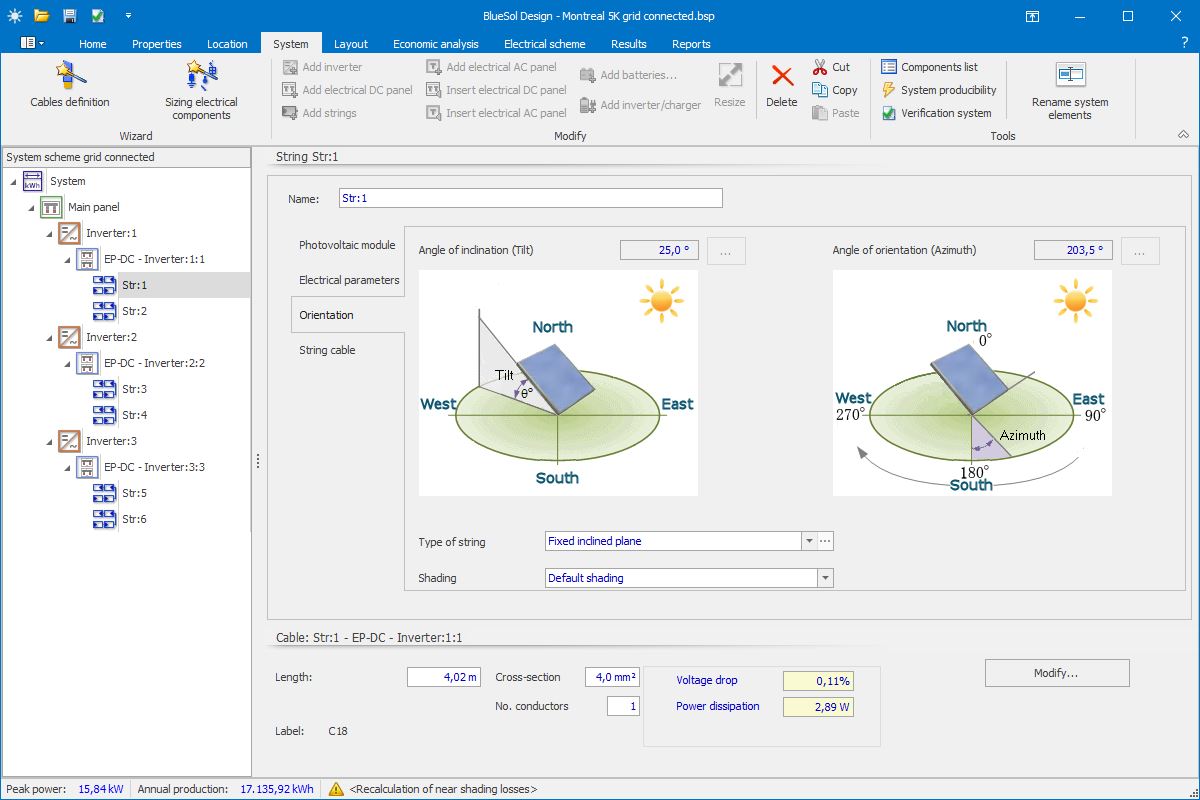This screenshot has height=800, width=1200.
Task: Go to the Location ribbon tab
Action: (x=227, y=43)
